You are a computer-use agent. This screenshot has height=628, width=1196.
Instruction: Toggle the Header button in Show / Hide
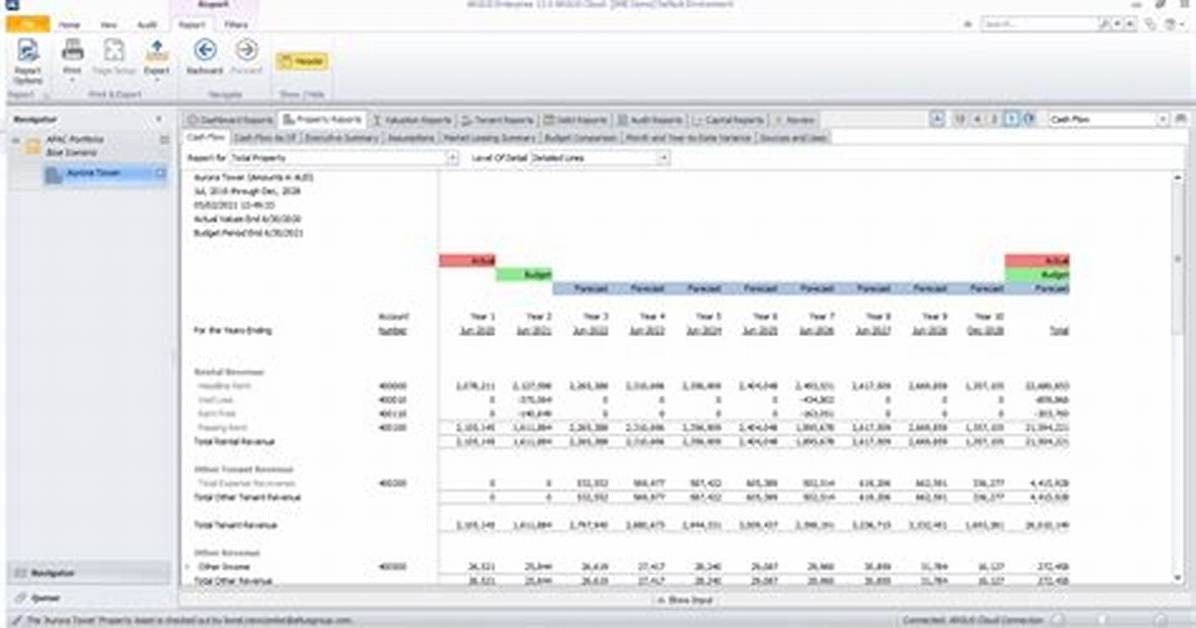(x=302, y=61)
